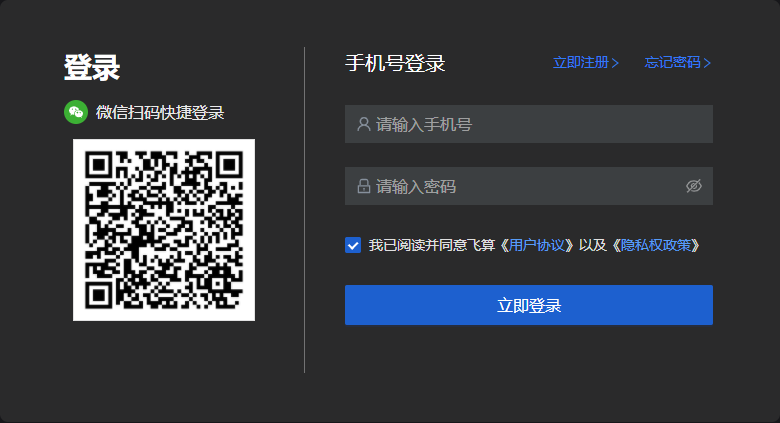Focus the 请输入手机号 phone number field
This screenshot has height=423, width=780.
(x=529, y=124)
